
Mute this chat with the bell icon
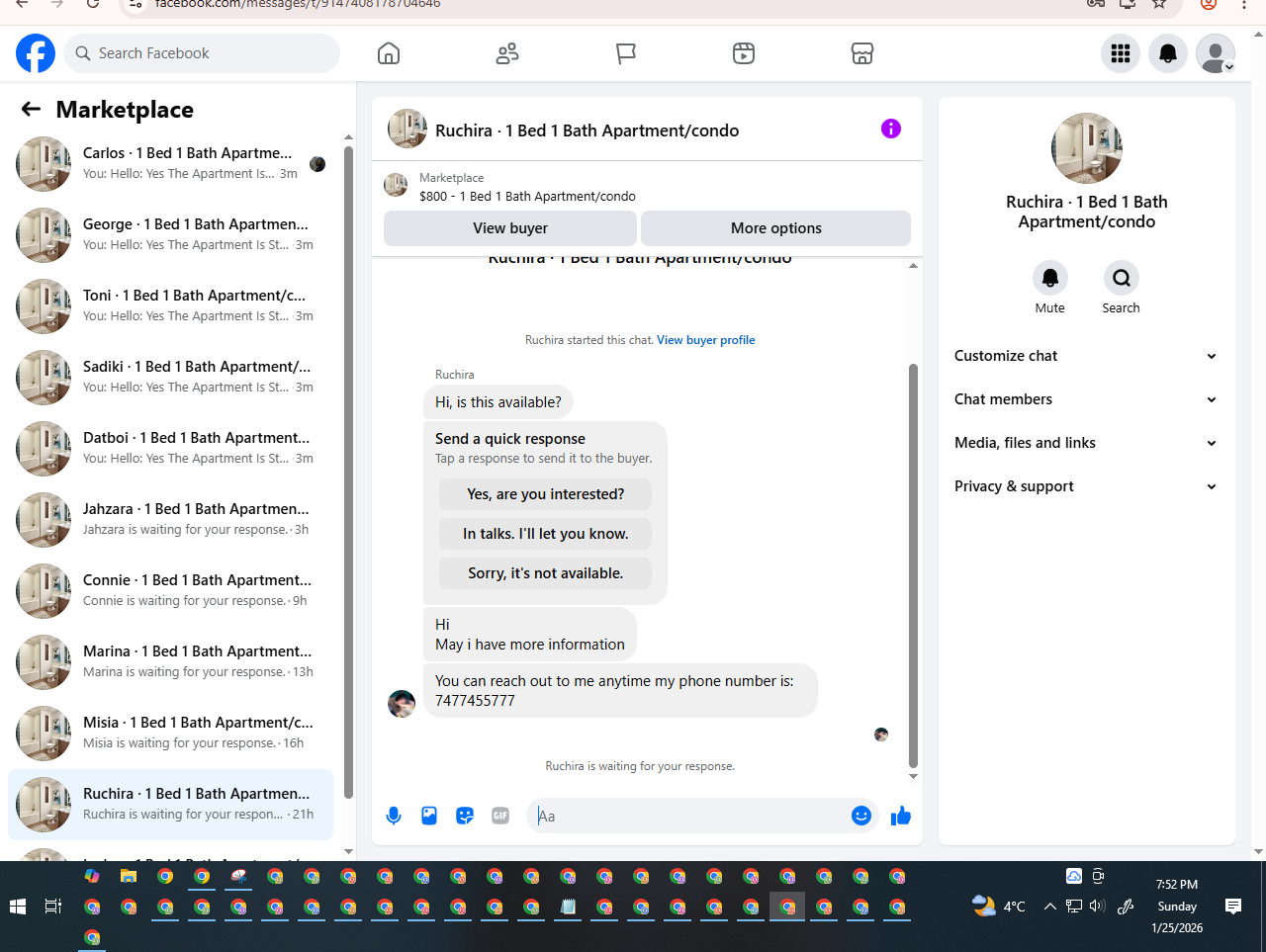[x=1050, y=278]
